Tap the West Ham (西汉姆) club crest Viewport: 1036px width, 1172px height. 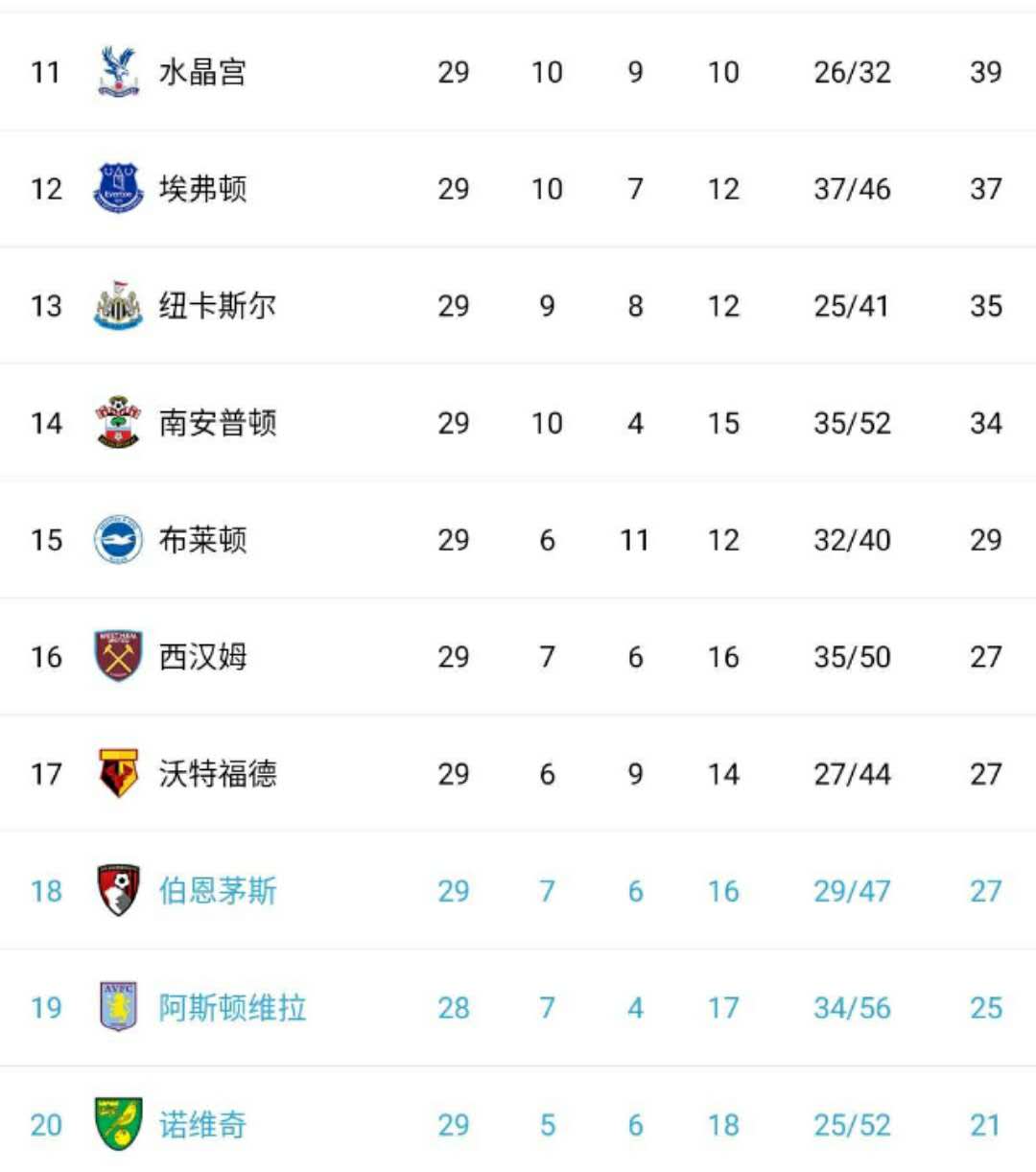[118, 656]
